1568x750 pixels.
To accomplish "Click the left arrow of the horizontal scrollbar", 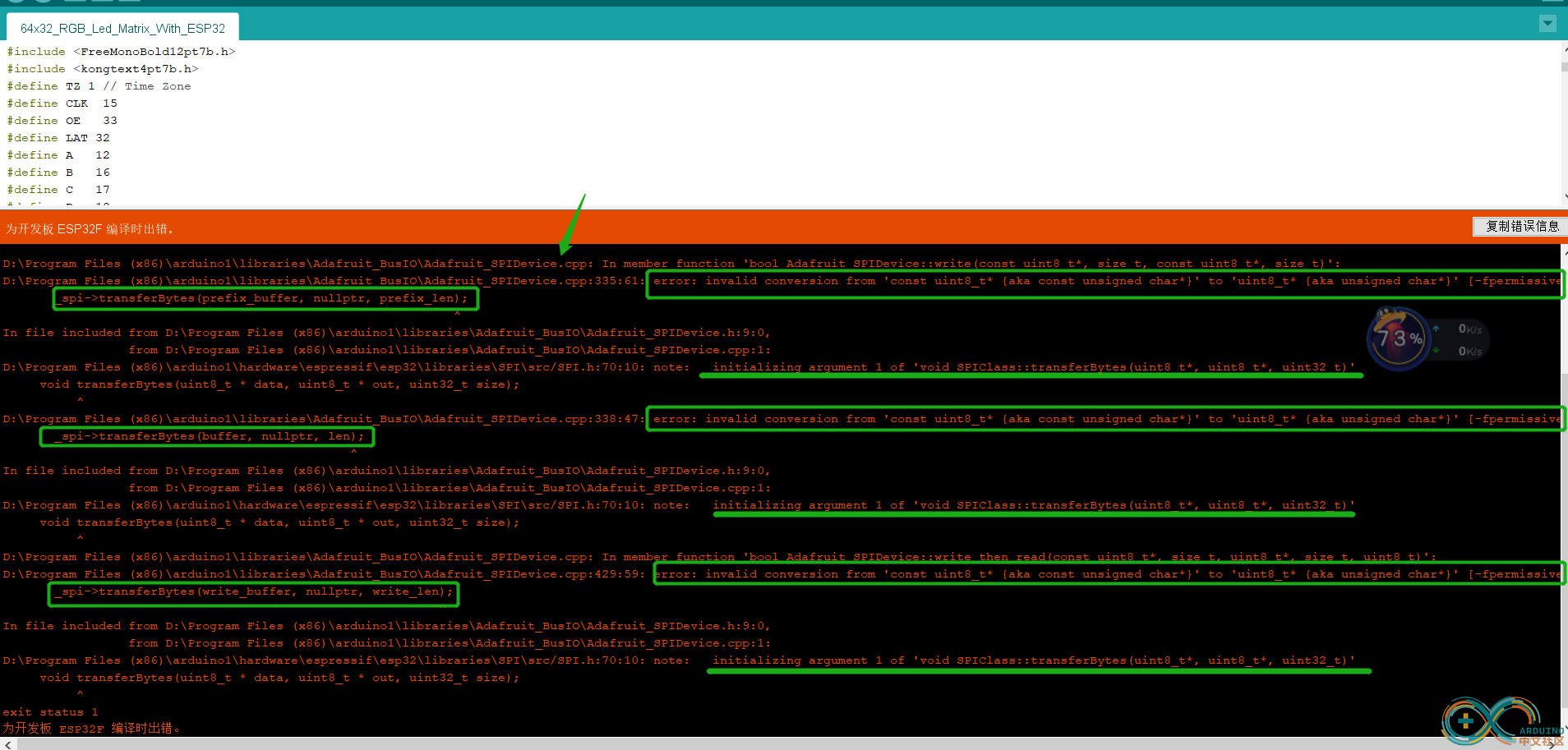I will click(8, 743).
